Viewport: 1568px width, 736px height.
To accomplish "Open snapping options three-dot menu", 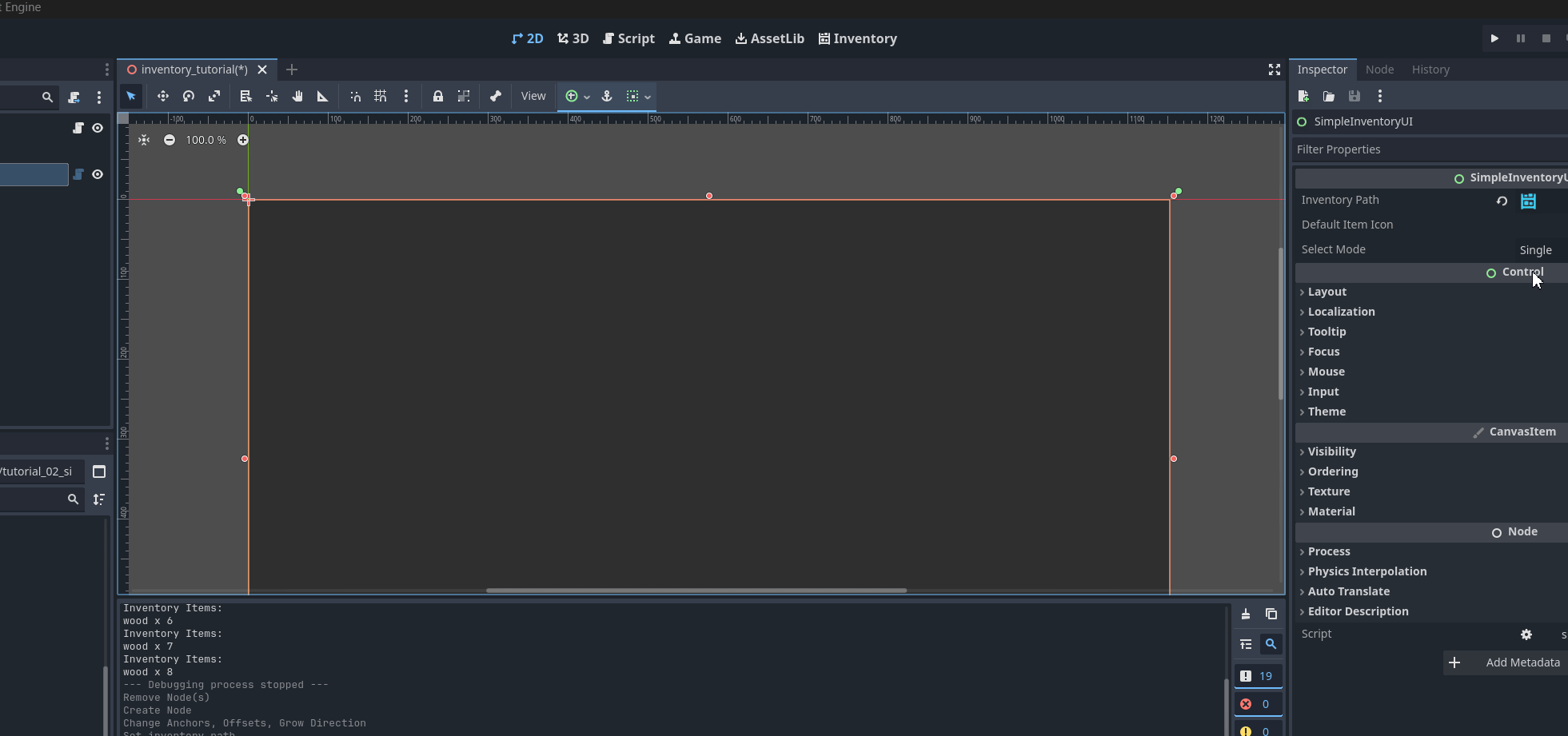I will pyautogui.click(x=406, y=96).
